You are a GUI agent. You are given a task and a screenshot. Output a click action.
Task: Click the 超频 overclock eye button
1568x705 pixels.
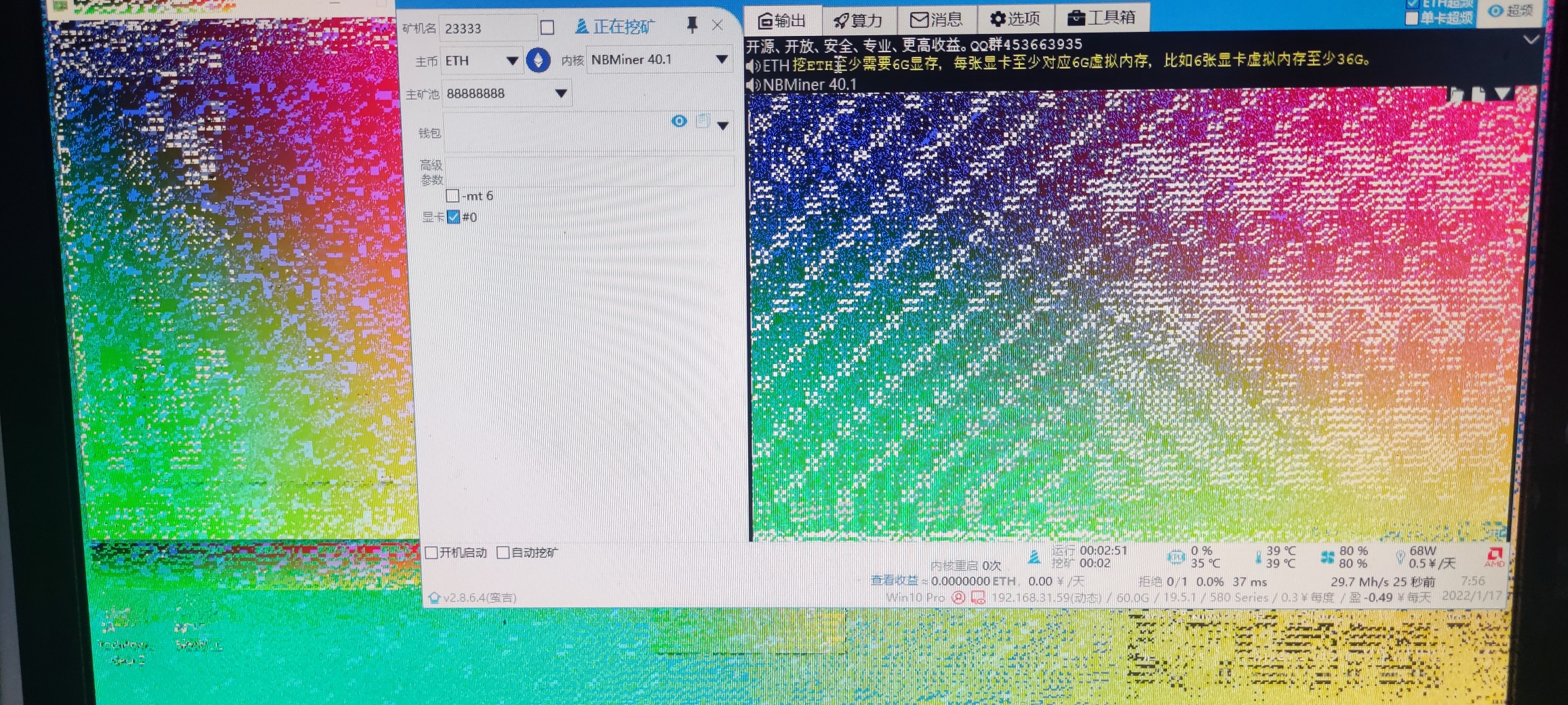tap(1510, 11)
